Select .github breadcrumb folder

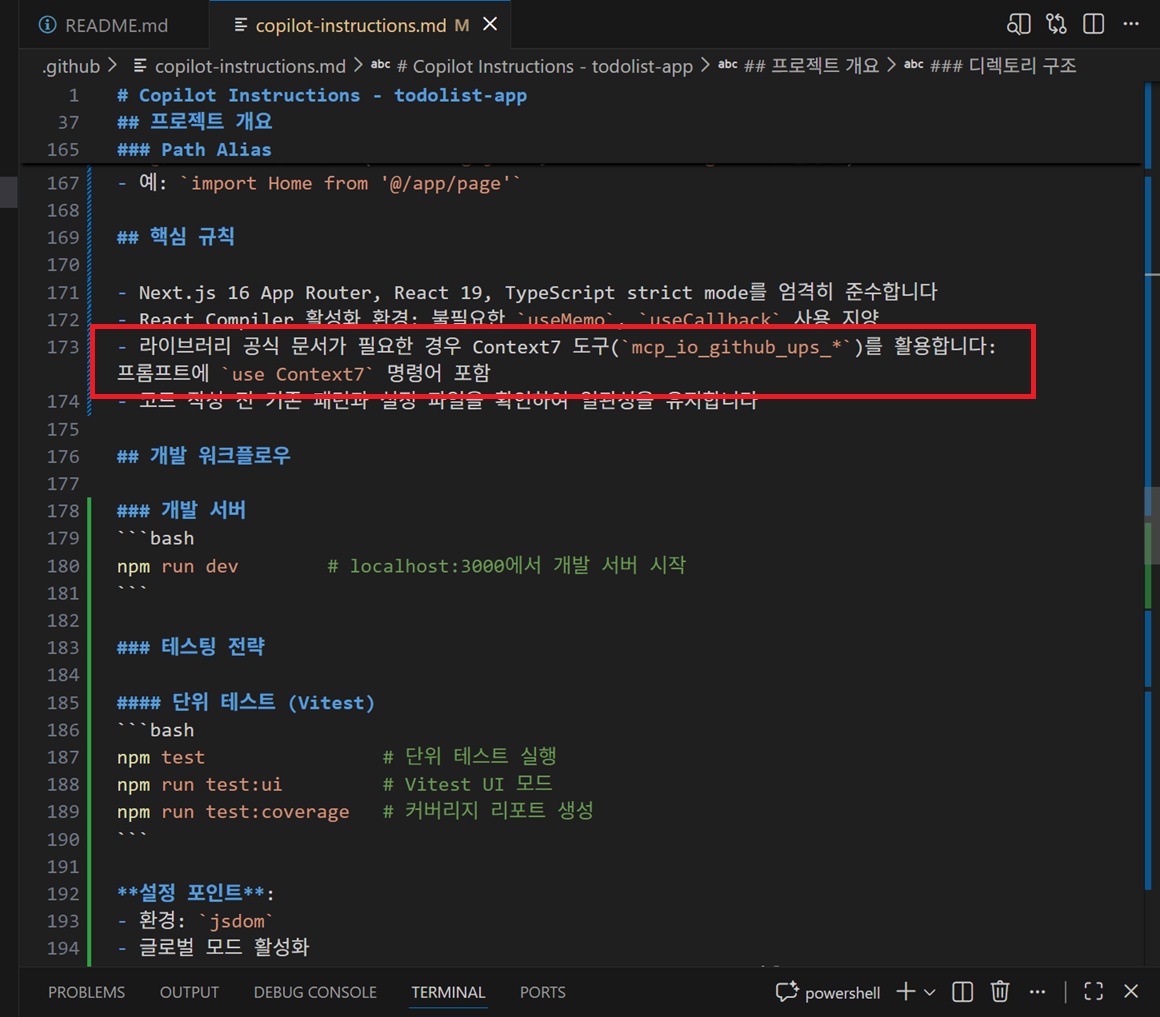(71, 67)
